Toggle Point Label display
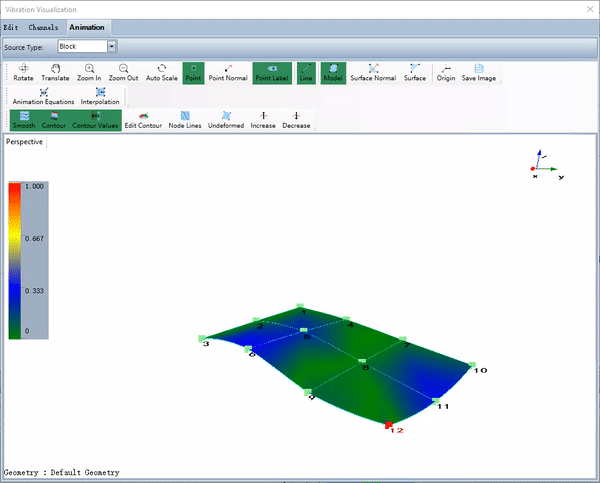Screen dimensions: 600x483 click(272, 73)
